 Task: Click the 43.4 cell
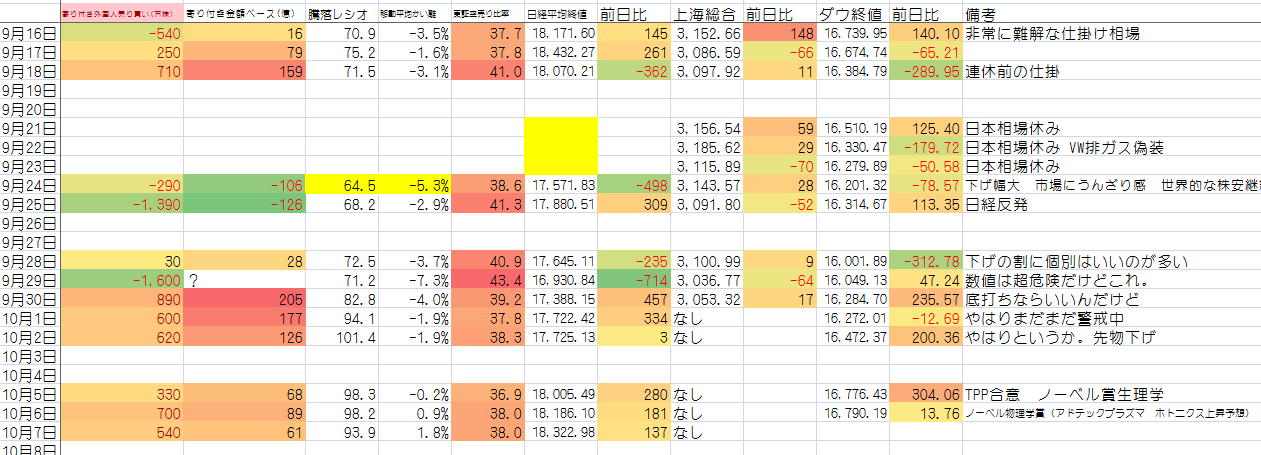[488, 280]
